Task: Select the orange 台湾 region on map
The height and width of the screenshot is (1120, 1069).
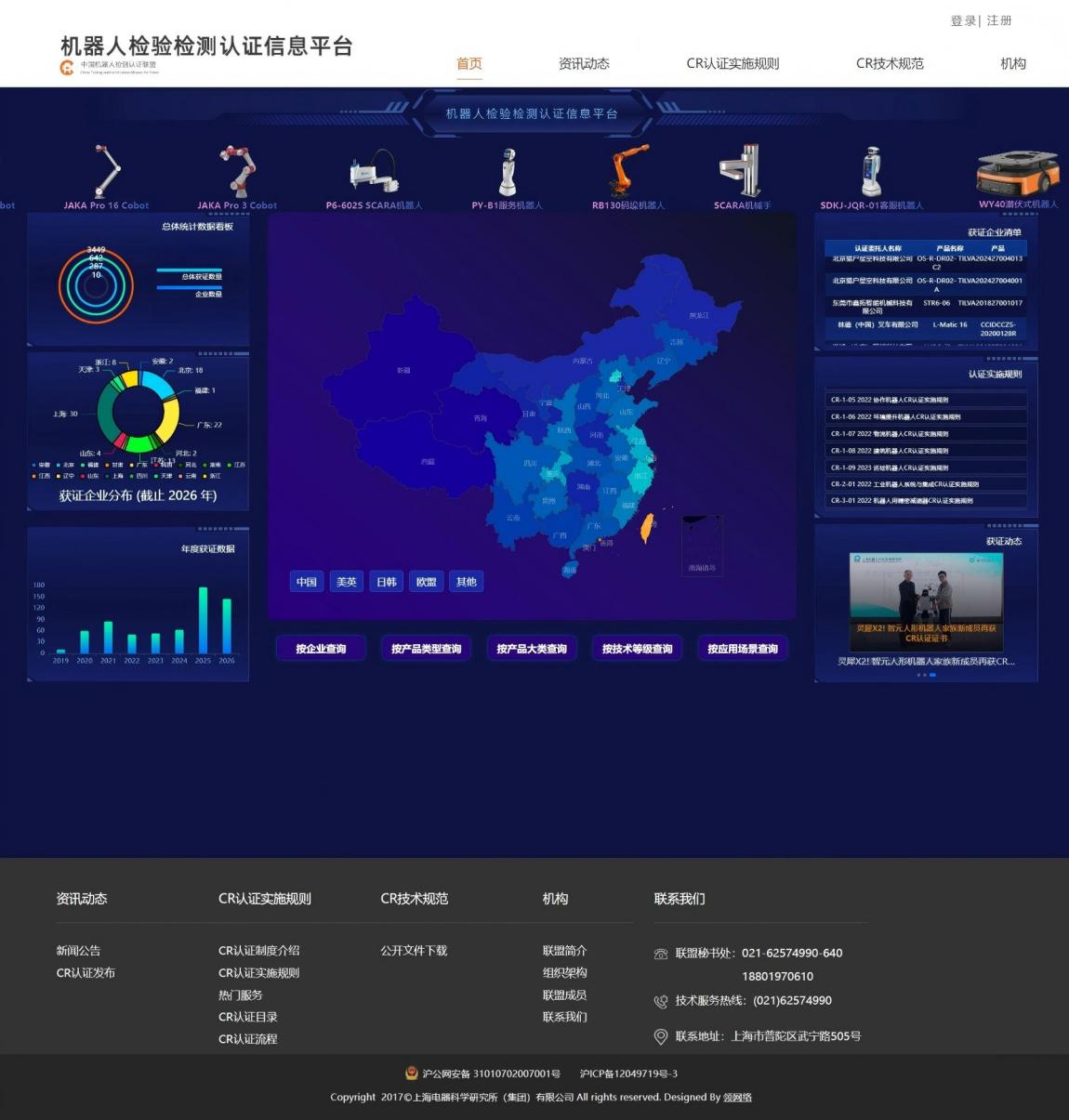Action: pos(648,528)
